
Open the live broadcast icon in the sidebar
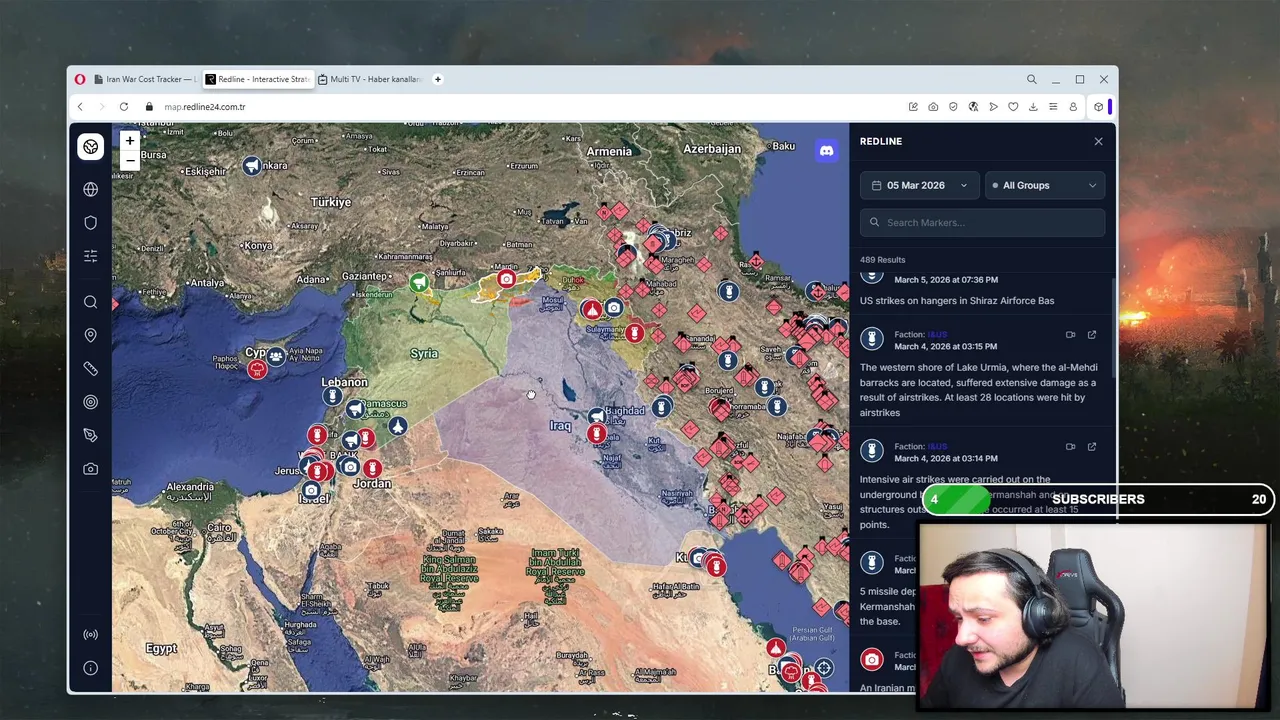90,634
